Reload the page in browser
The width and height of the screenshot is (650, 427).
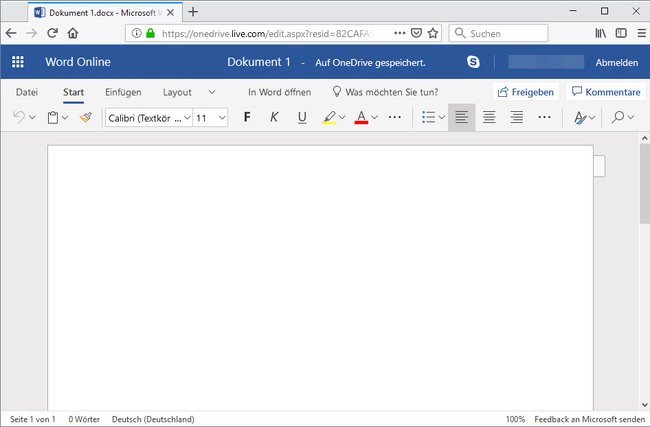click(52, 33)
